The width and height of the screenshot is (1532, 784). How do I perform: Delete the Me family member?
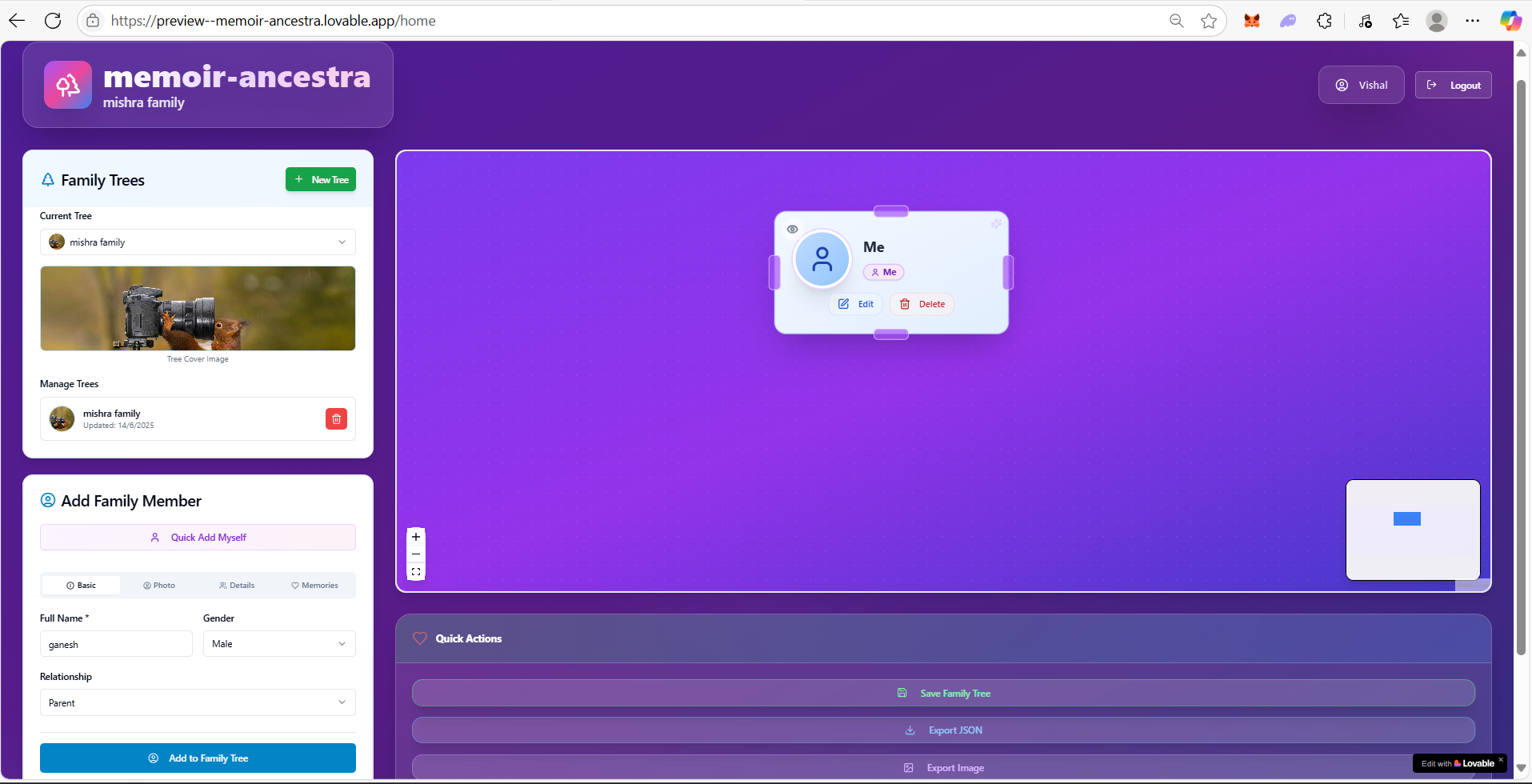tap(922, 304)
